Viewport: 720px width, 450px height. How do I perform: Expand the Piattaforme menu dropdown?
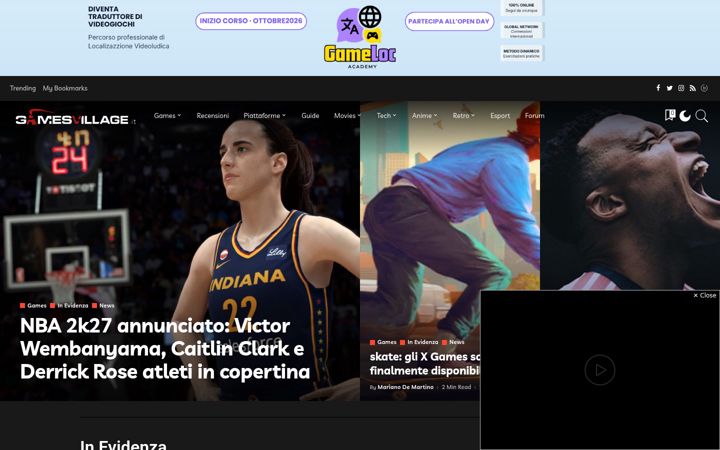click(264, 116)
